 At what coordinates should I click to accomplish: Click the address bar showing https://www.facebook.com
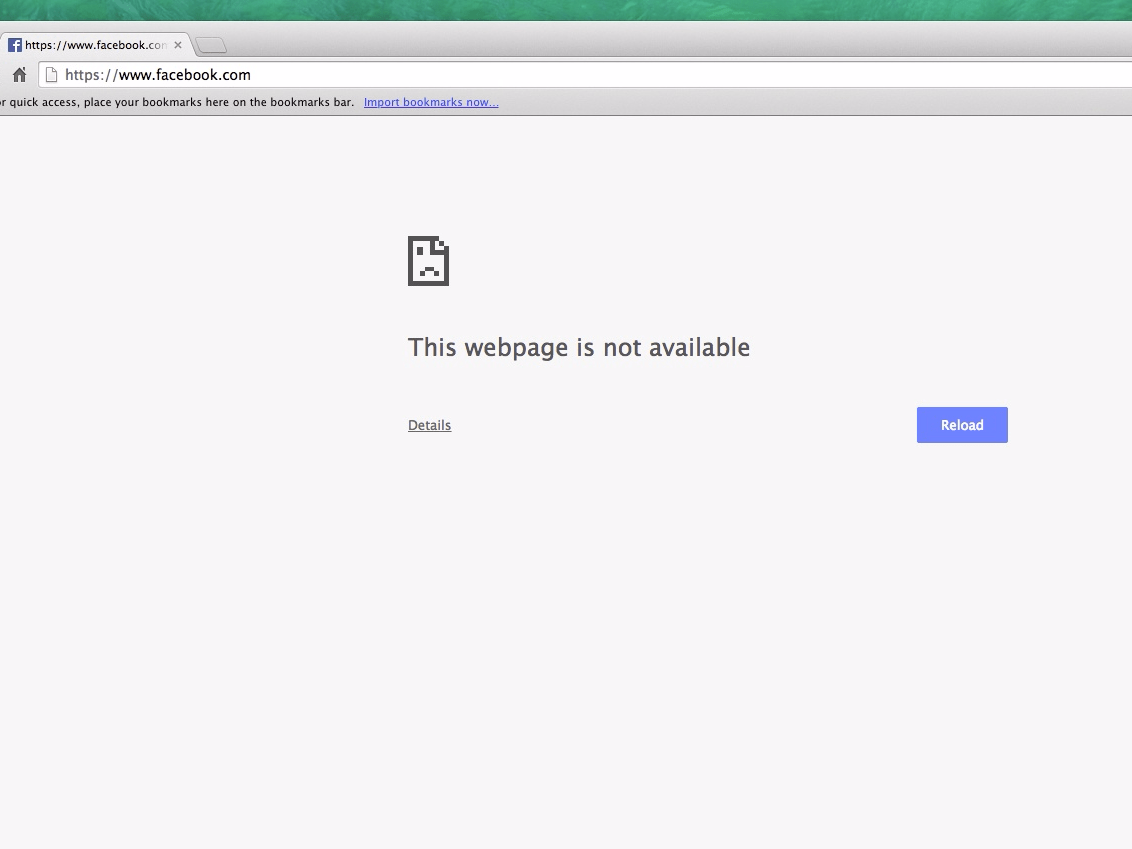[585, 74]
